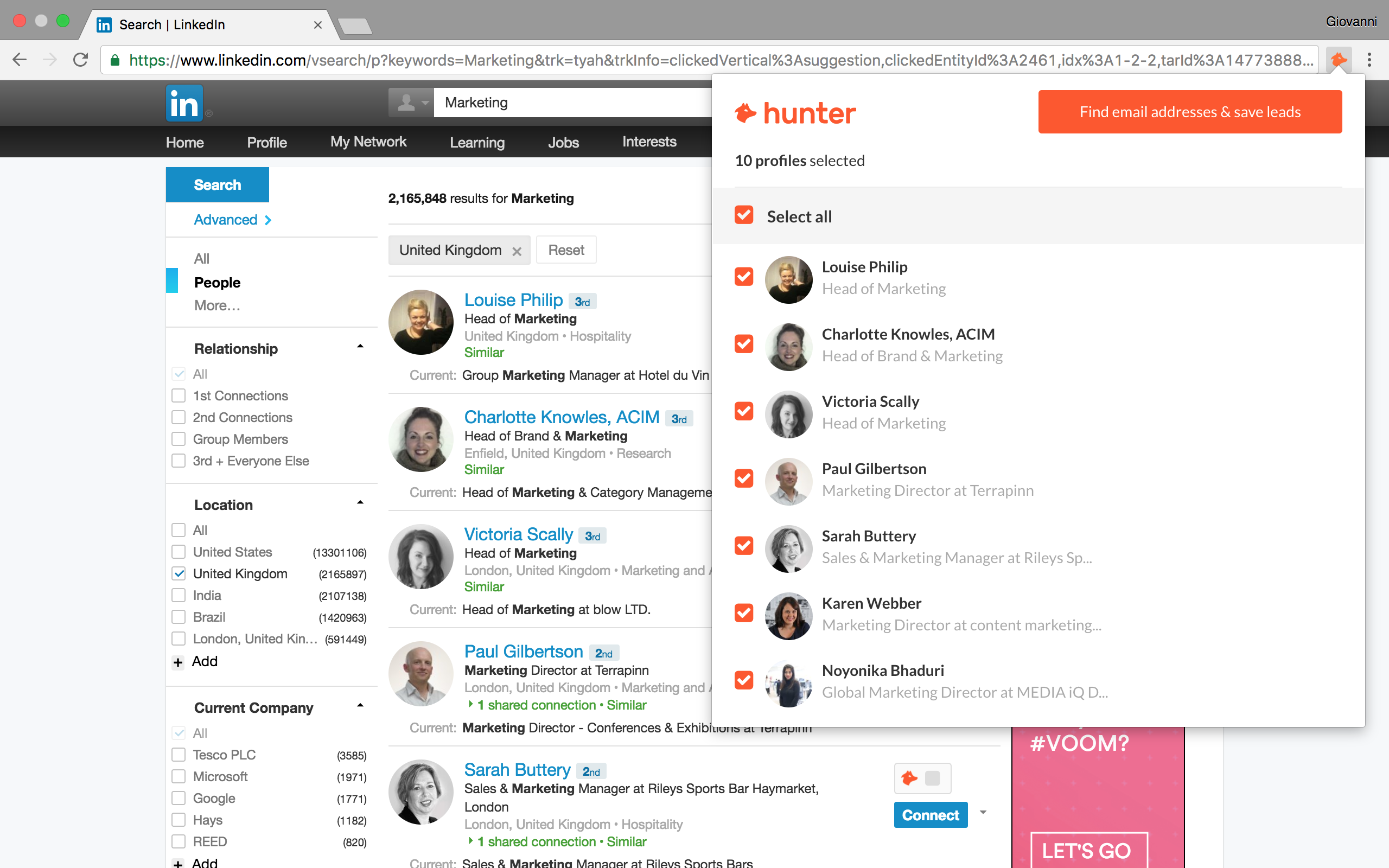Open Paul Gilbertson's photo in search results
Screen dimensions: 1389x868
420,673
